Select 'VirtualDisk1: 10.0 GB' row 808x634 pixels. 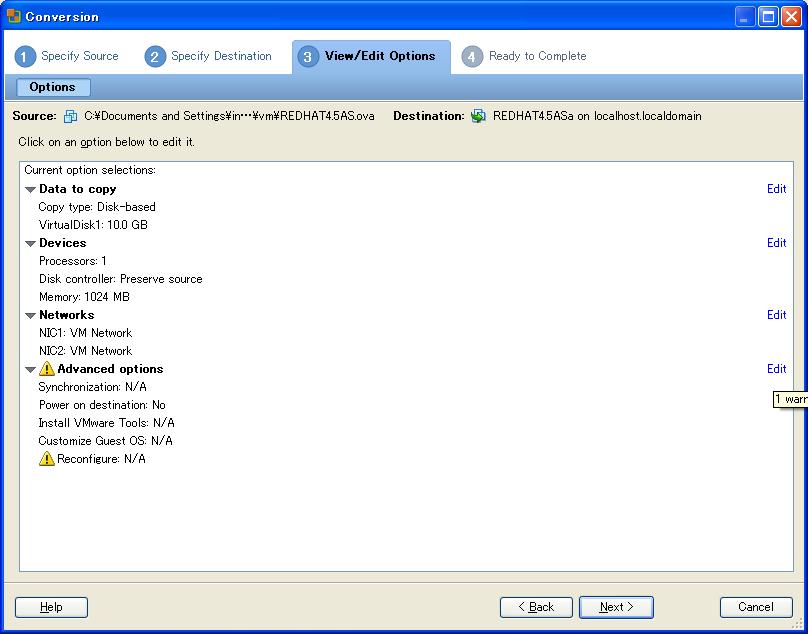coord(93,225)
